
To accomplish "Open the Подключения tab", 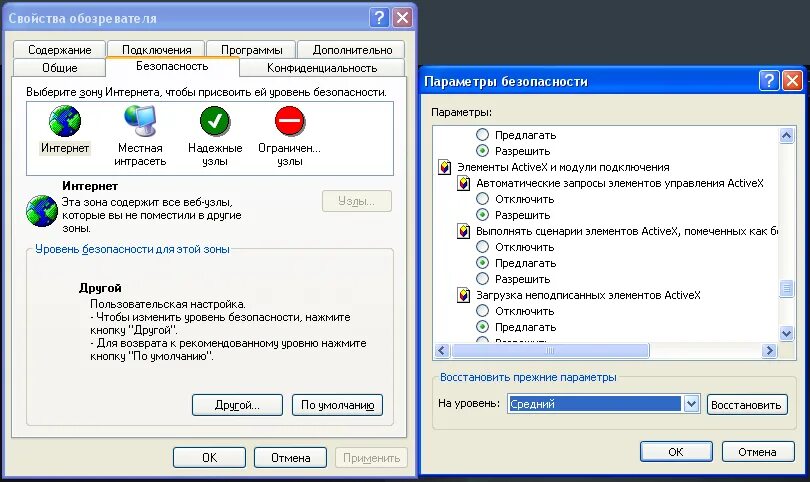I will pyautogui.click(x=157, y=50).
